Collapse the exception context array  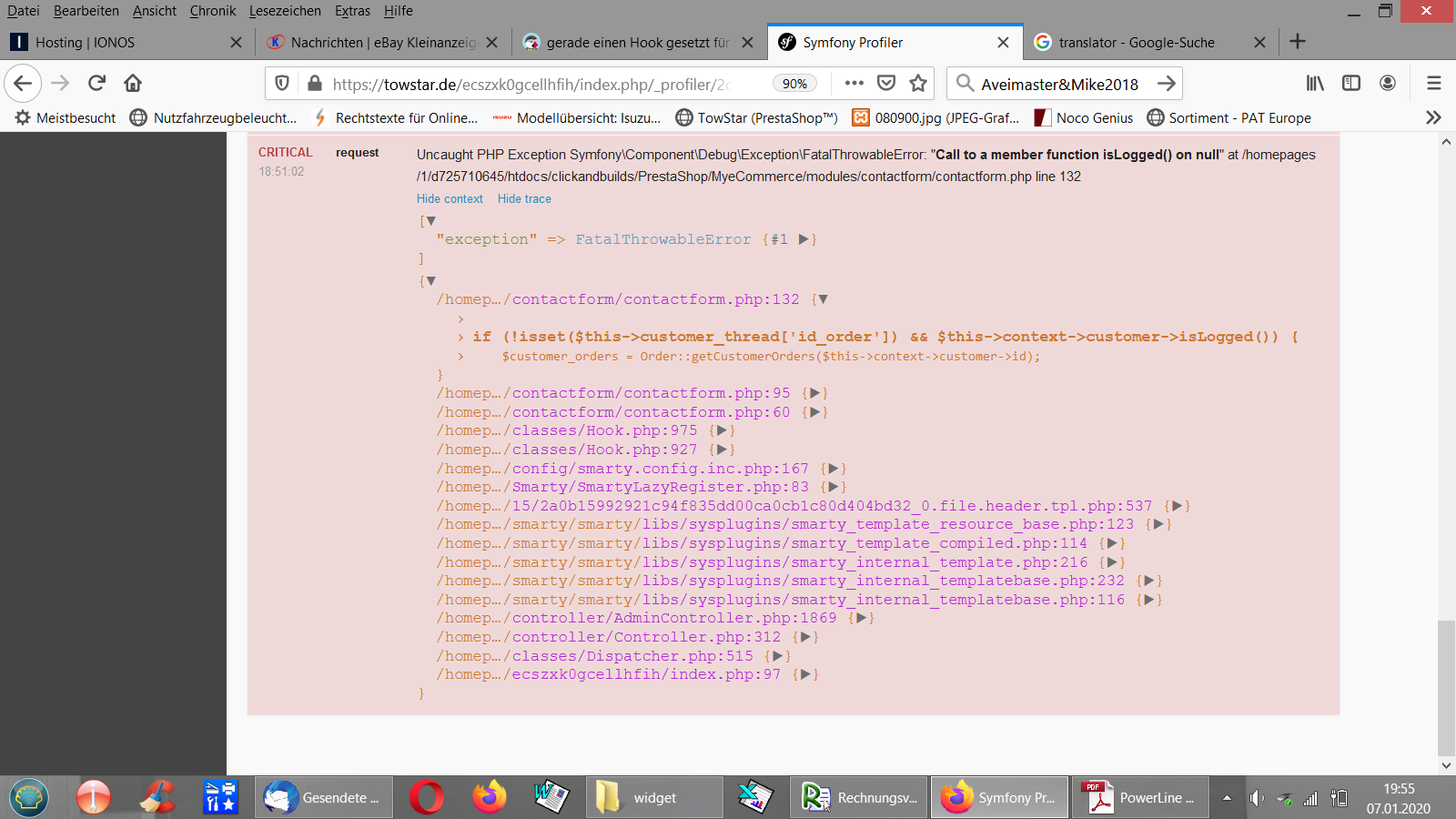(x=430, y=221)
